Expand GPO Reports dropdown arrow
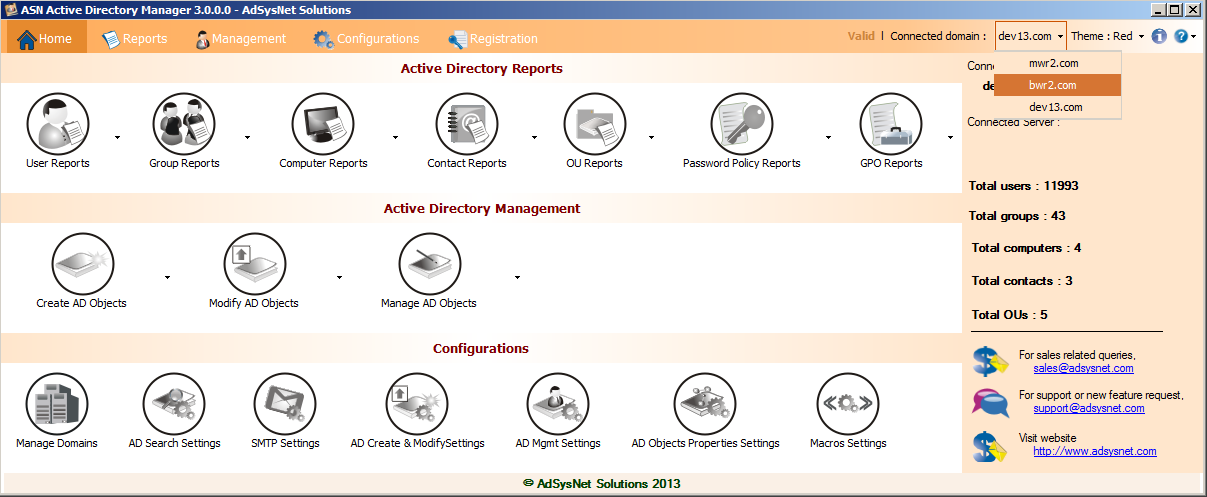 [950, 137]
